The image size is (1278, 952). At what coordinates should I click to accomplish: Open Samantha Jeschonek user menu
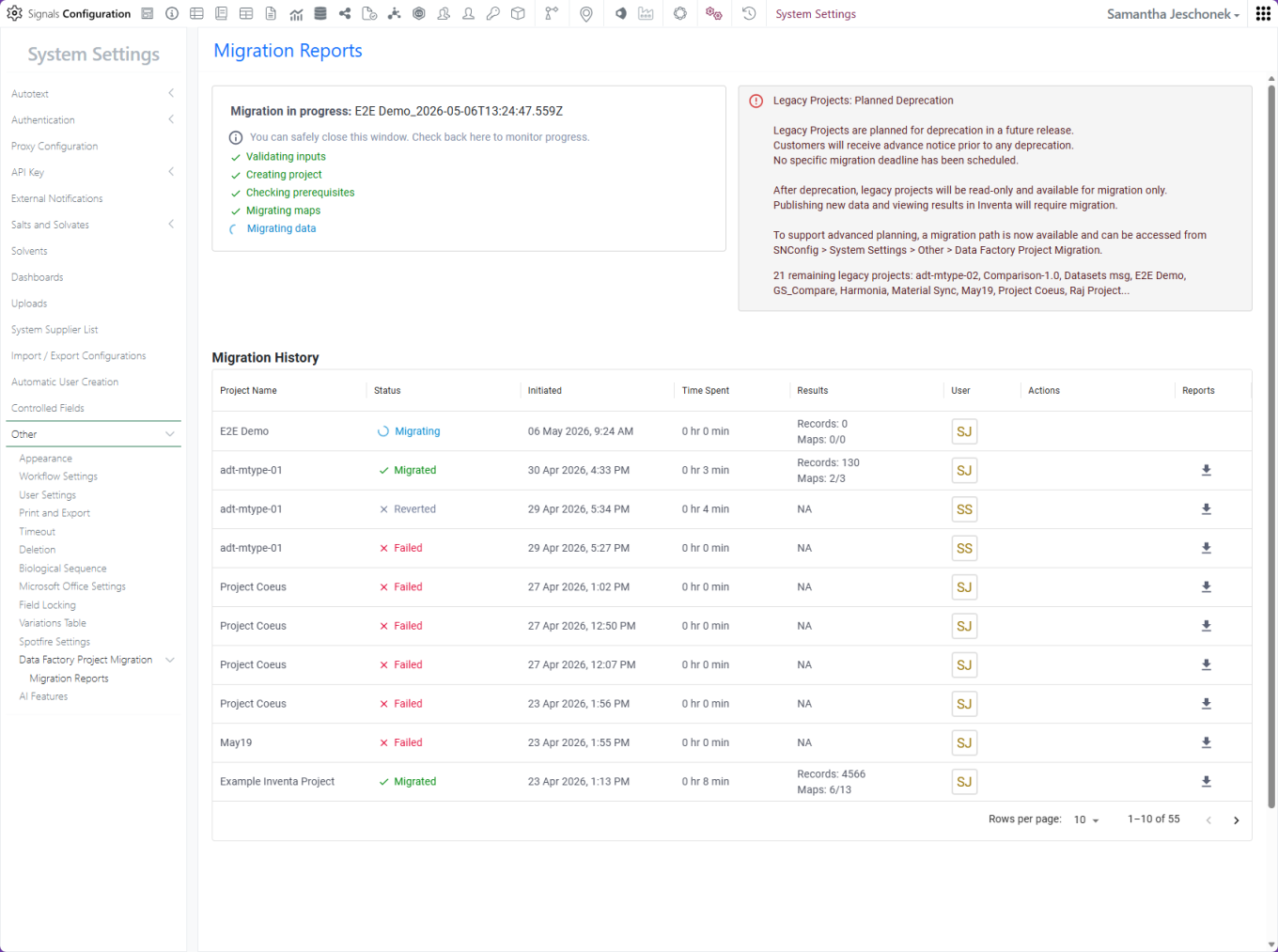click(x=1174, y=14)
